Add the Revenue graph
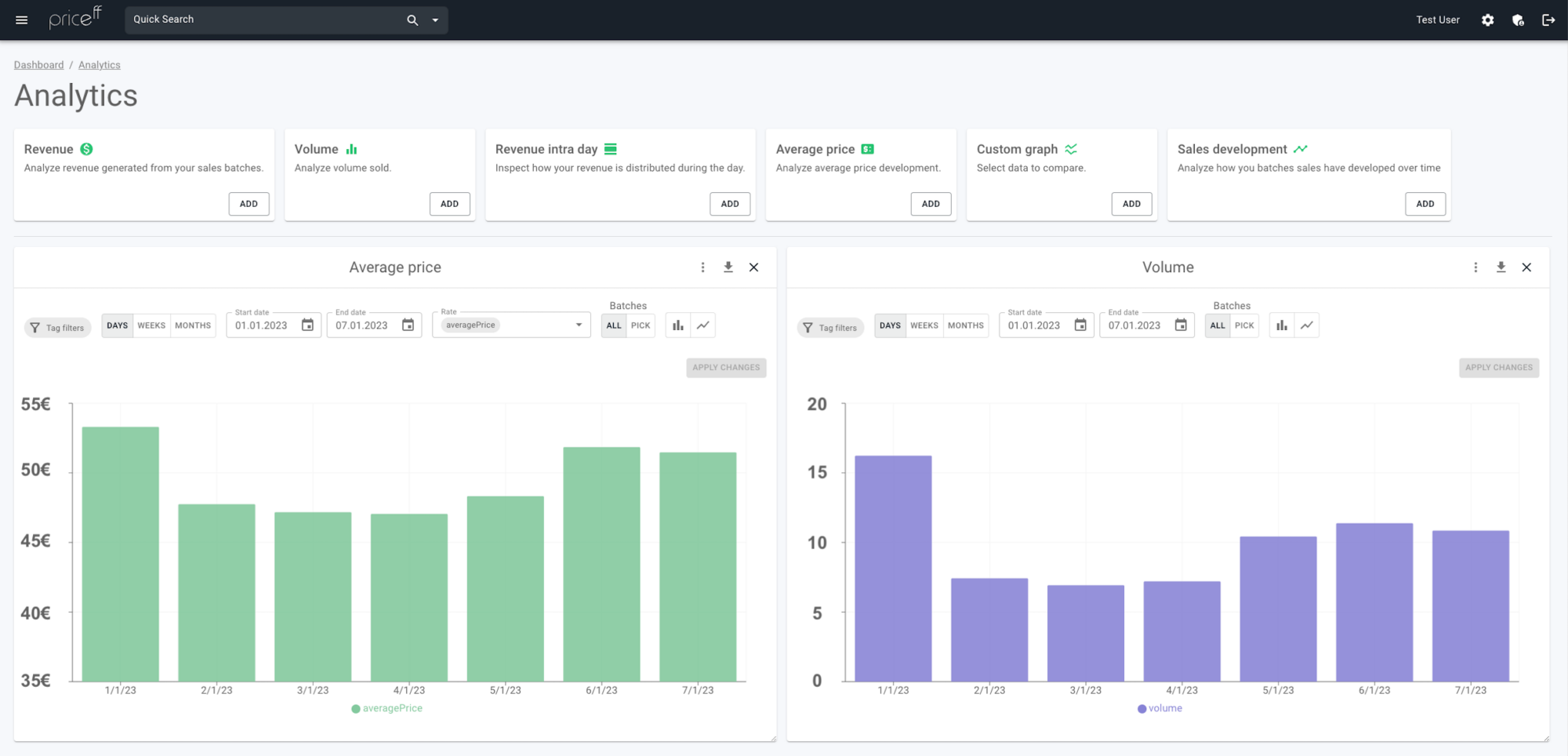 (249, 204)
